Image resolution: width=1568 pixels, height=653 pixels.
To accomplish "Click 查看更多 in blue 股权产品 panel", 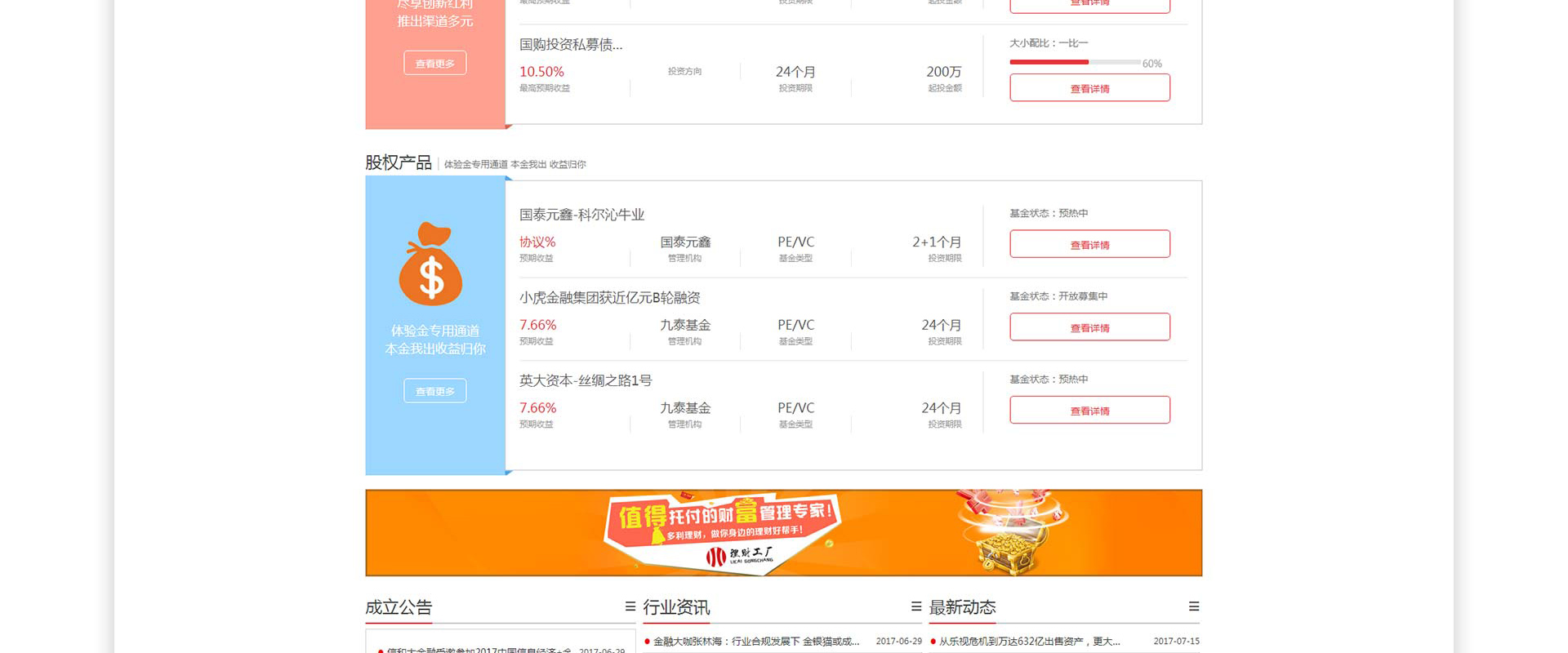I will click(435, 391).
